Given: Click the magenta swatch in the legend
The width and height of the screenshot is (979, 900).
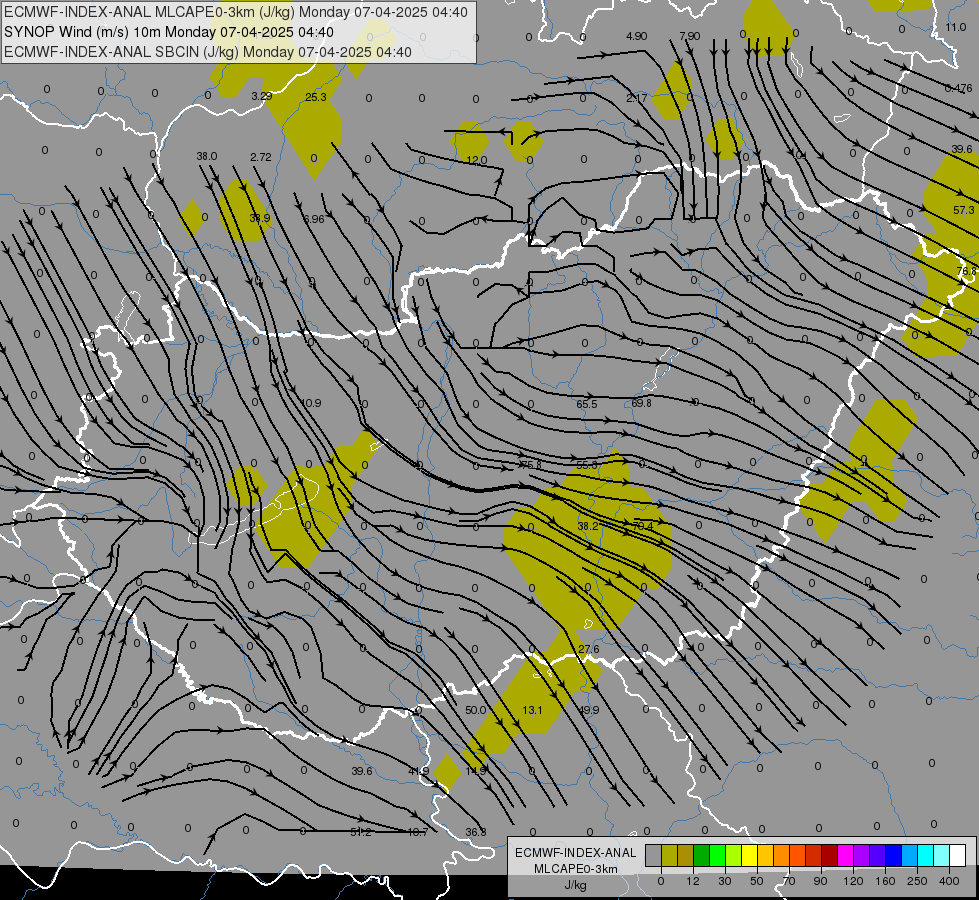Looking at the screenshot, I should [846, 855].
